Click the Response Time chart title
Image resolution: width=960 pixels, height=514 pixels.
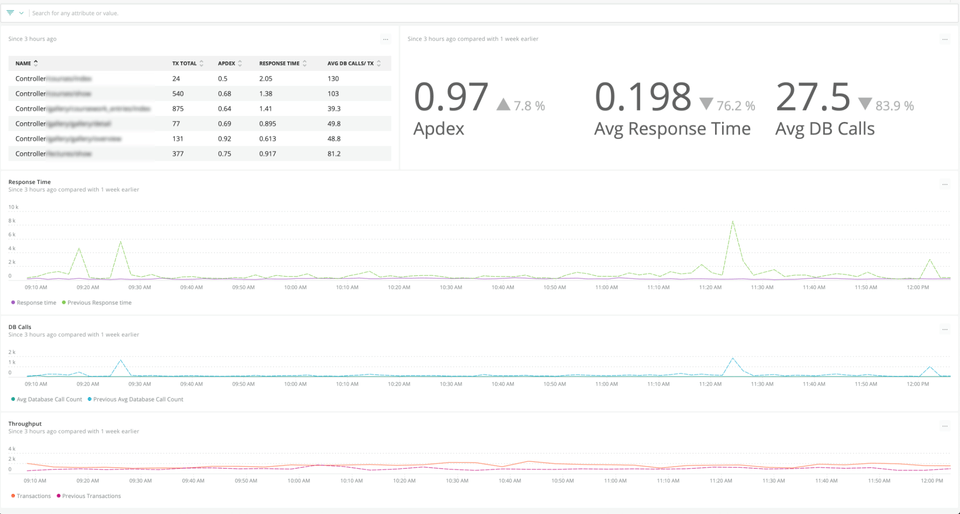click(x=29, y=182)
